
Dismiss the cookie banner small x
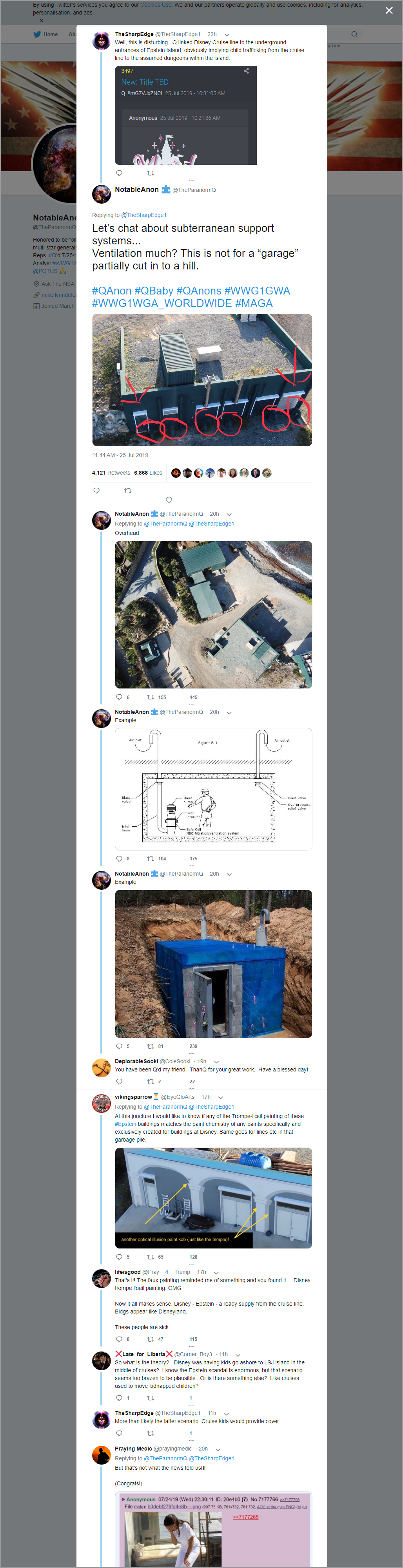click(x=42, y=21)
